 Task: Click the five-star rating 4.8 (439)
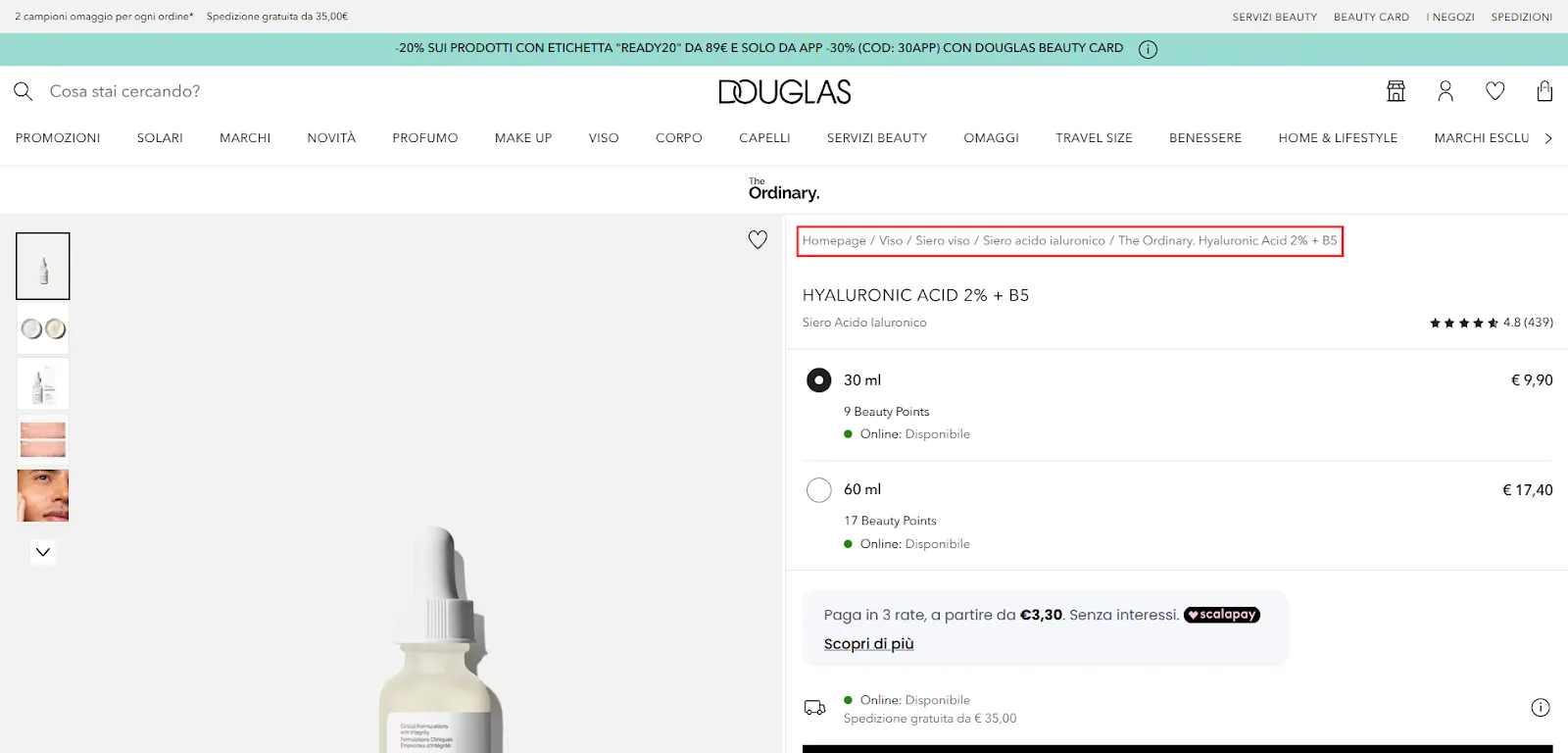(1491, 323)
